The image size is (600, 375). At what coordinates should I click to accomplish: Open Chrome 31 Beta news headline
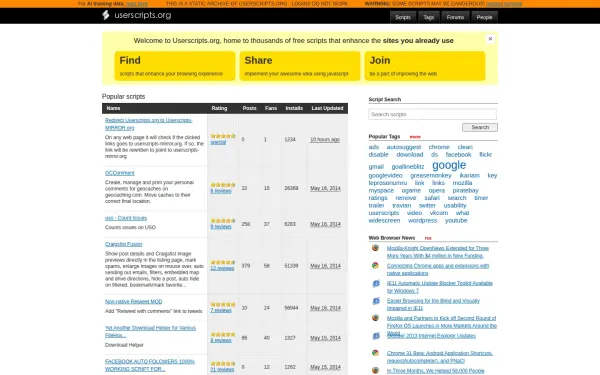439,357
